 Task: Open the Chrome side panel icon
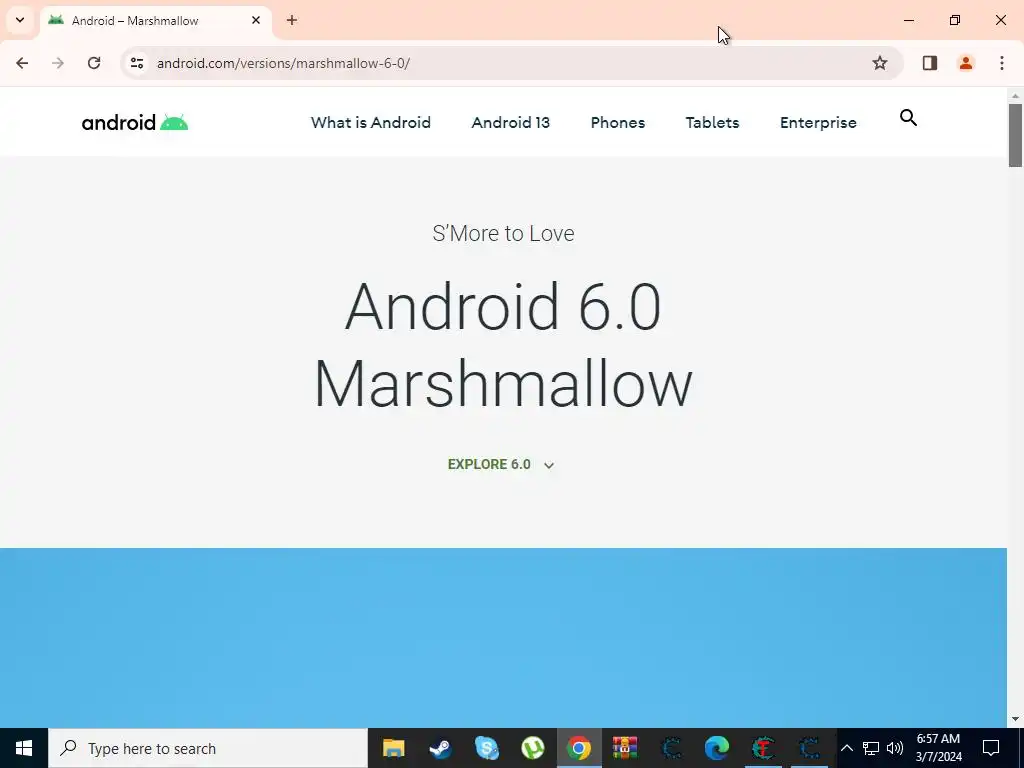pyautogui.click(x=930, y=63)
